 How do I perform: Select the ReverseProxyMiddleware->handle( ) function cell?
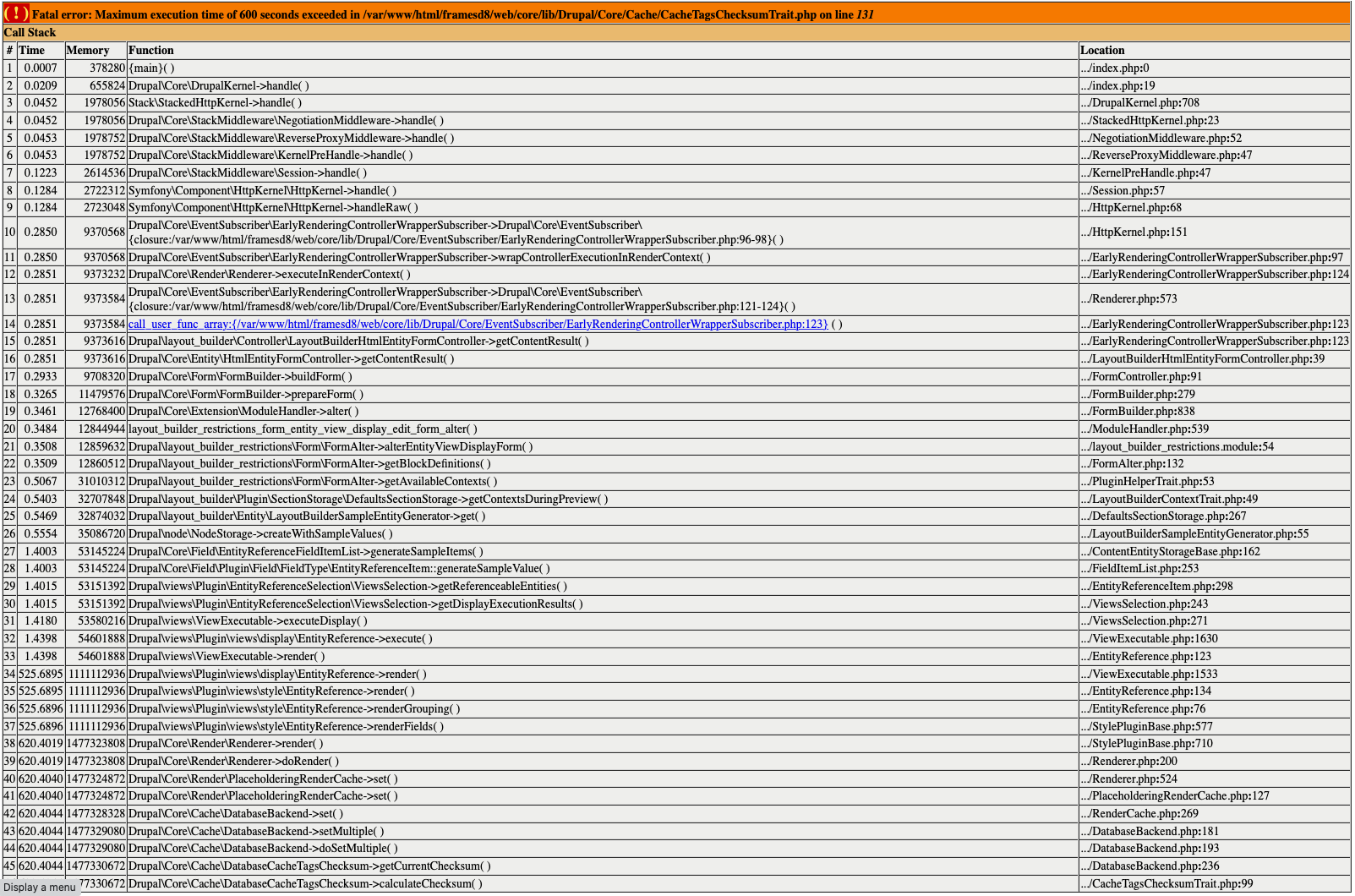click(x=603, y=138)
